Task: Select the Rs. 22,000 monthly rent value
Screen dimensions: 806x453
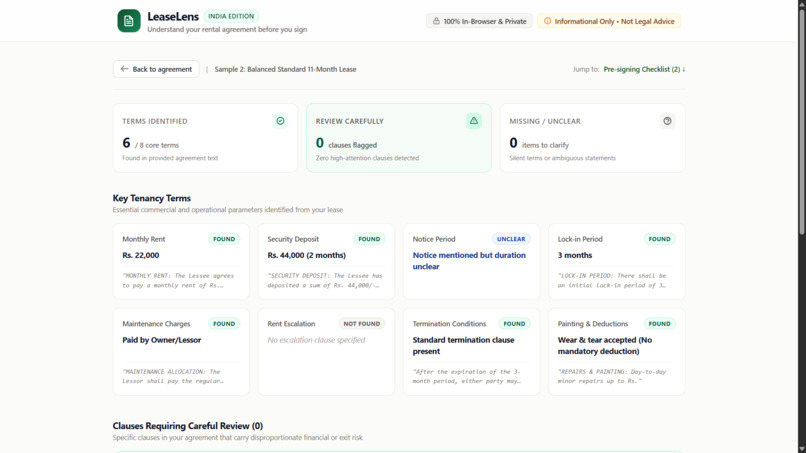Action: [141, 255]
